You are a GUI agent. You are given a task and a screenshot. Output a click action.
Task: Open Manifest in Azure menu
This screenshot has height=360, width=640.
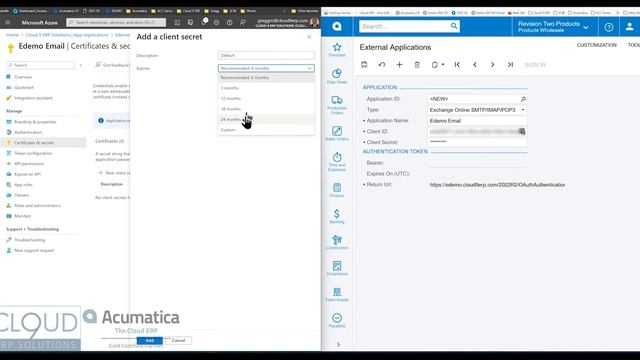22,216
